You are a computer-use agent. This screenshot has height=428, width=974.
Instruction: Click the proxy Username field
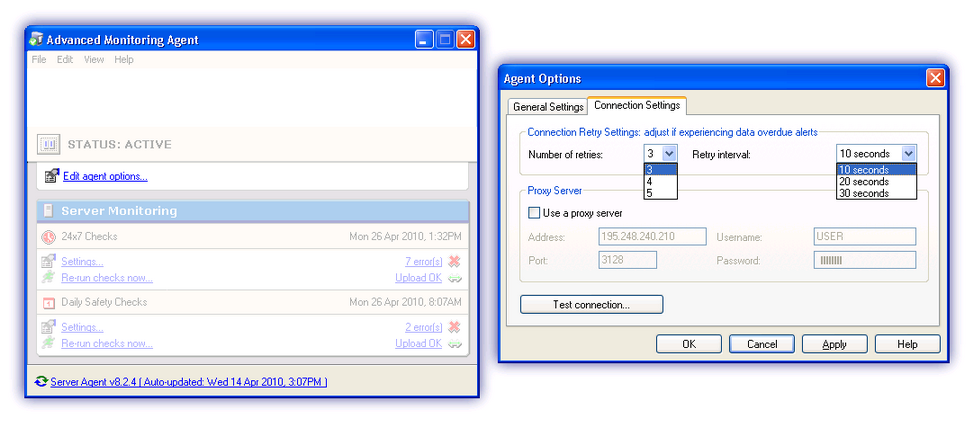[865, 237]
